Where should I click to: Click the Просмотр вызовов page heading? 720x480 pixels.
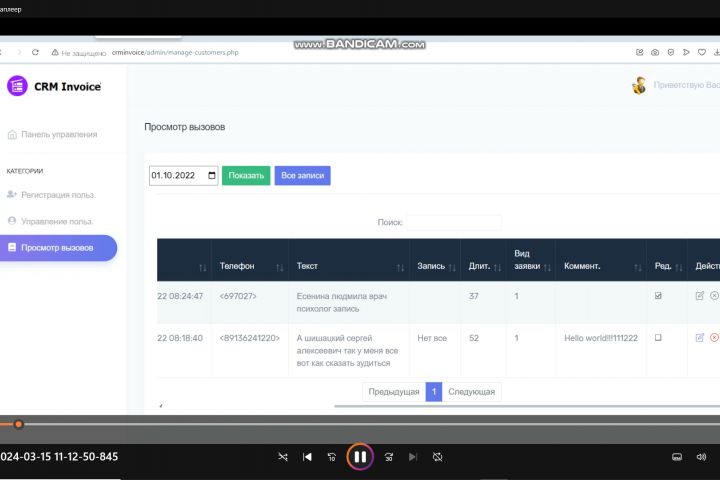pyautogui.click(x=185, y=127)
